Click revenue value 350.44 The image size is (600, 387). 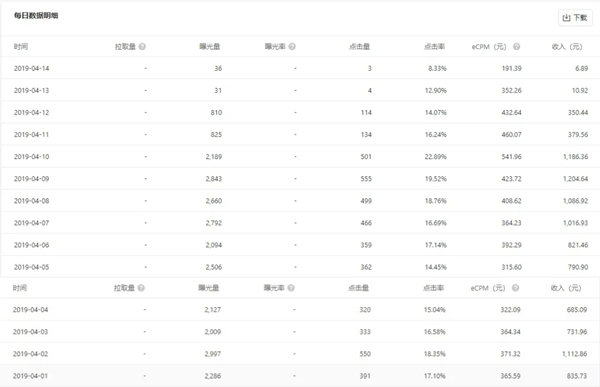coord(578,113)
